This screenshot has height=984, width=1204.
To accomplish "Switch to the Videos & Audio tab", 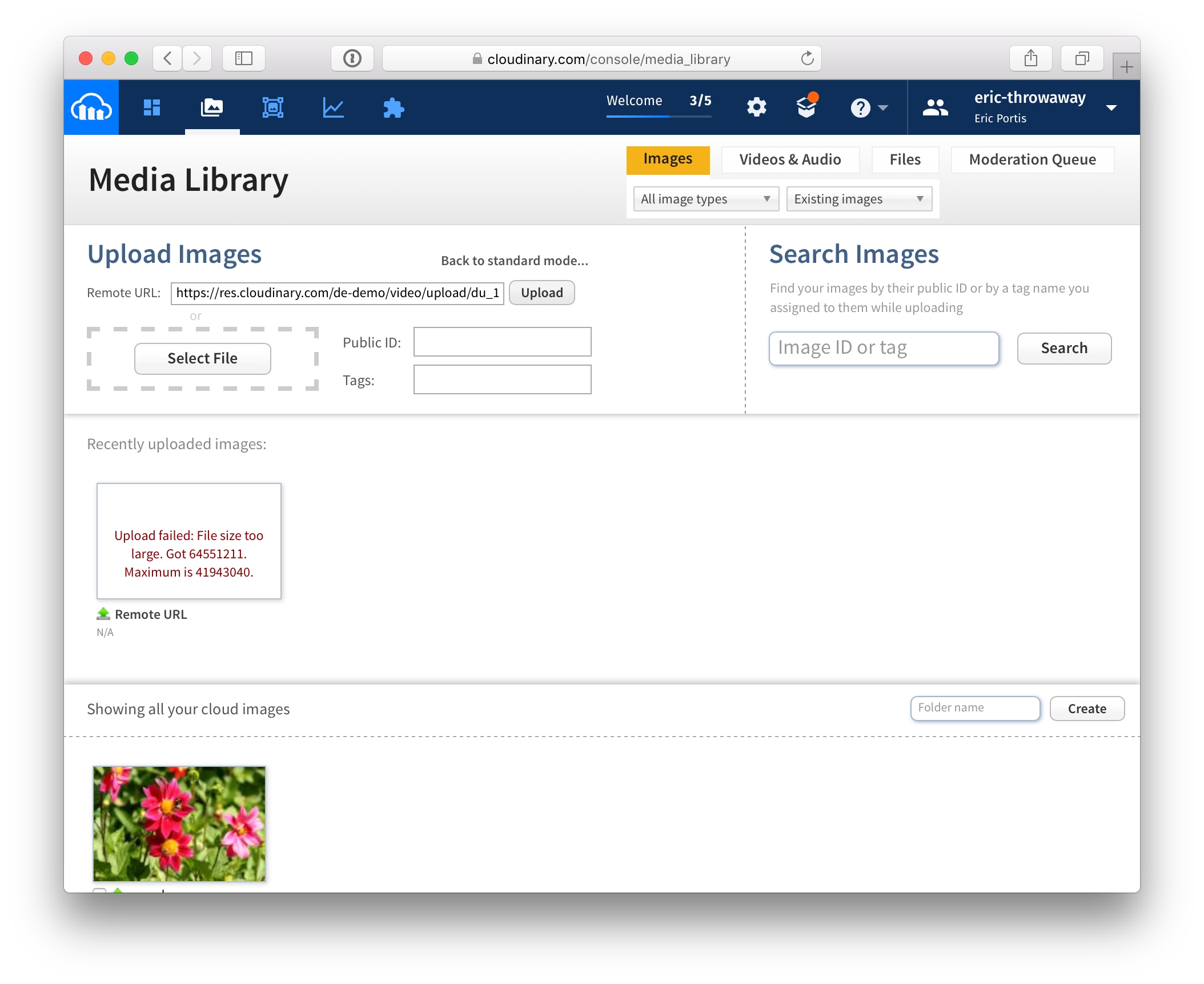I will pyautogui.click(x=790, y=159).
